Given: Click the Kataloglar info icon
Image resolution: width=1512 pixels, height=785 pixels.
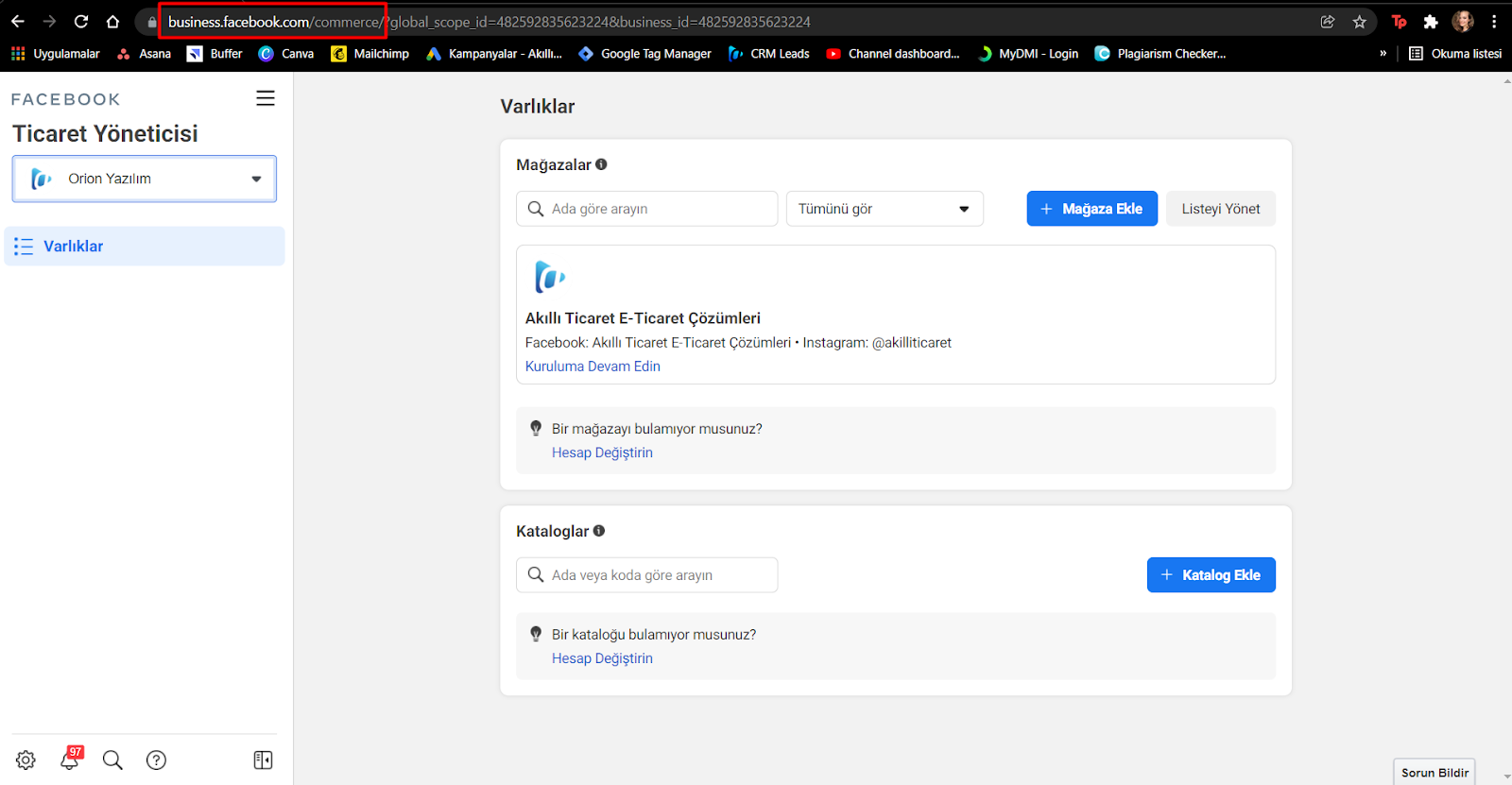Looking at the screenshot, I should click(599, 531).
